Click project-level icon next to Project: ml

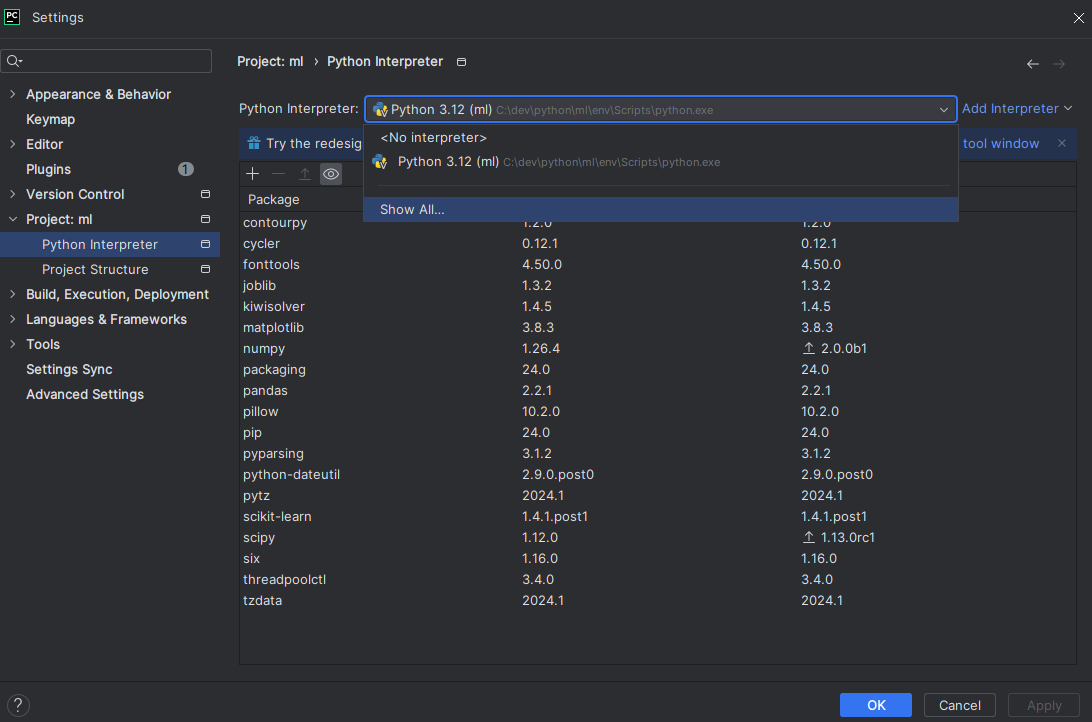[205, 219]
